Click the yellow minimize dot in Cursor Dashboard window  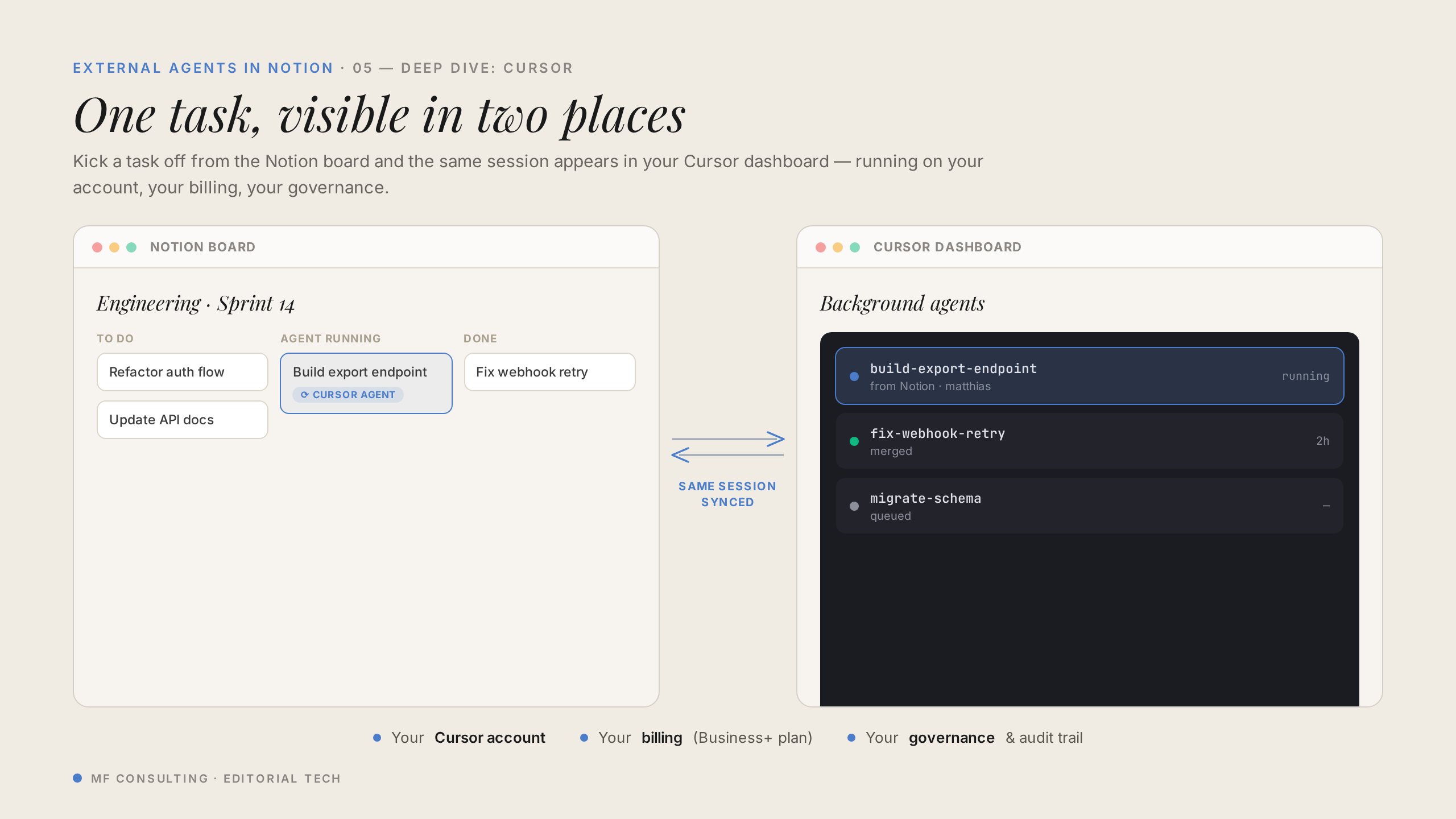pyautogui.click(x=838, y=247)
